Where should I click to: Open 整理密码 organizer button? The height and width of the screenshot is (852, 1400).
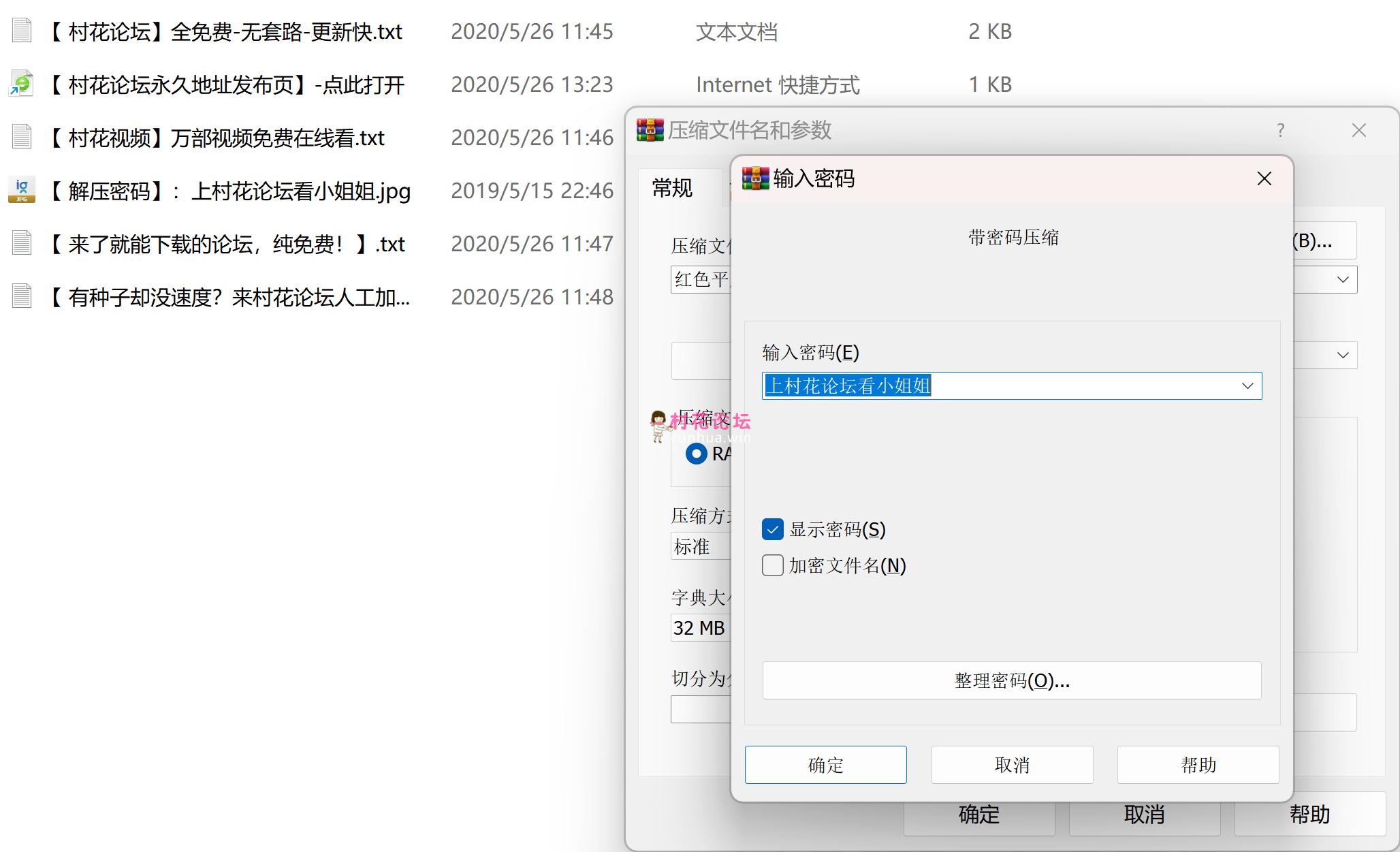tap(1012, 680)
